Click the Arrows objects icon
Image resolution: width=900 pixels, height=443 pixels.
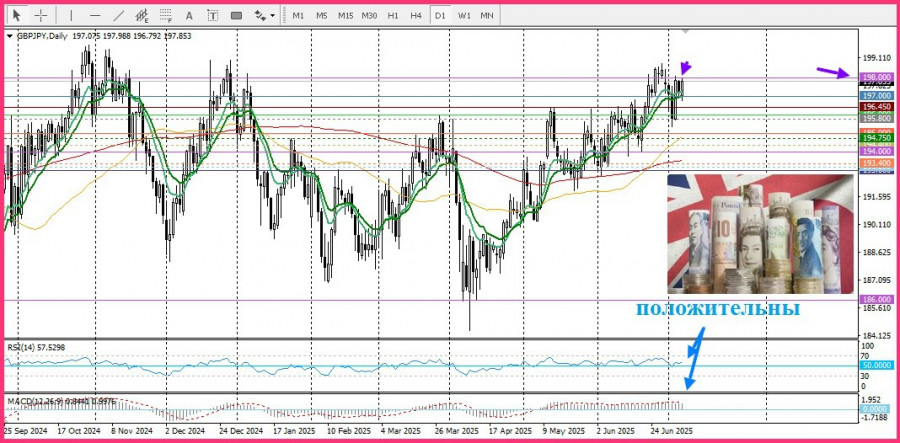(260, 15)
